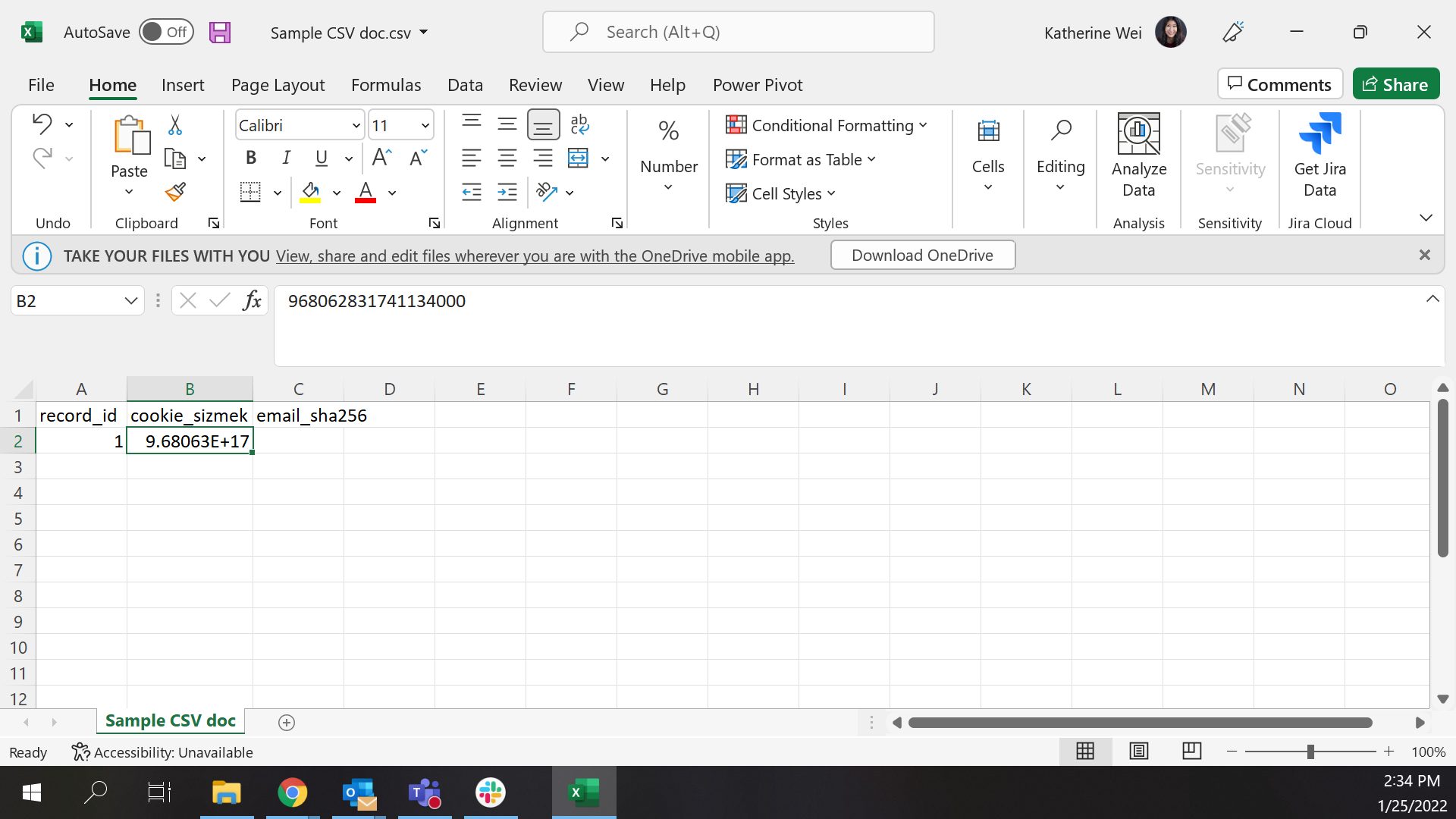Screen dimensions: 1456x819
Task: Open the font name dropdown
Action: point(356,124)
